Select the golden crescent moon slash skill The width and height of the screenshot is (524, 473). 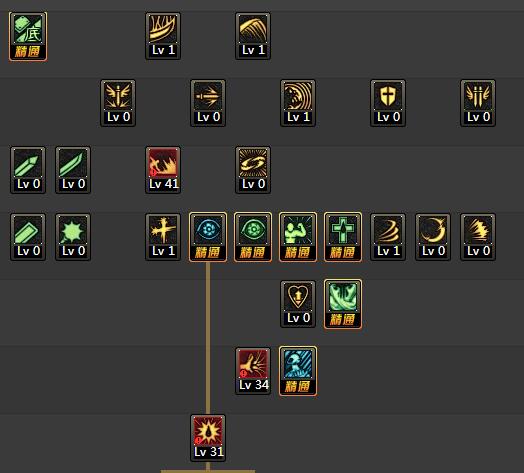[433, 237]
